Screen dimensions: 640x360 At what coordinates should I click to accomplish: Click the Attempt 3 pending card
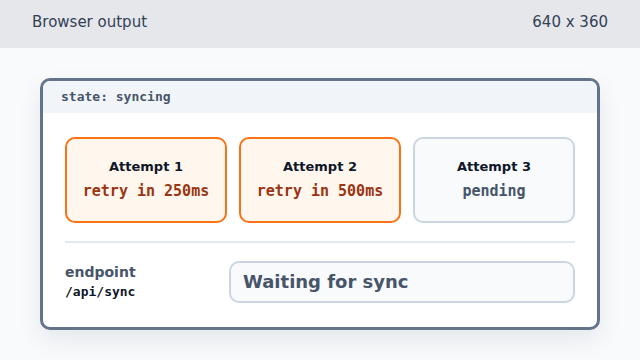click(494, 180)
